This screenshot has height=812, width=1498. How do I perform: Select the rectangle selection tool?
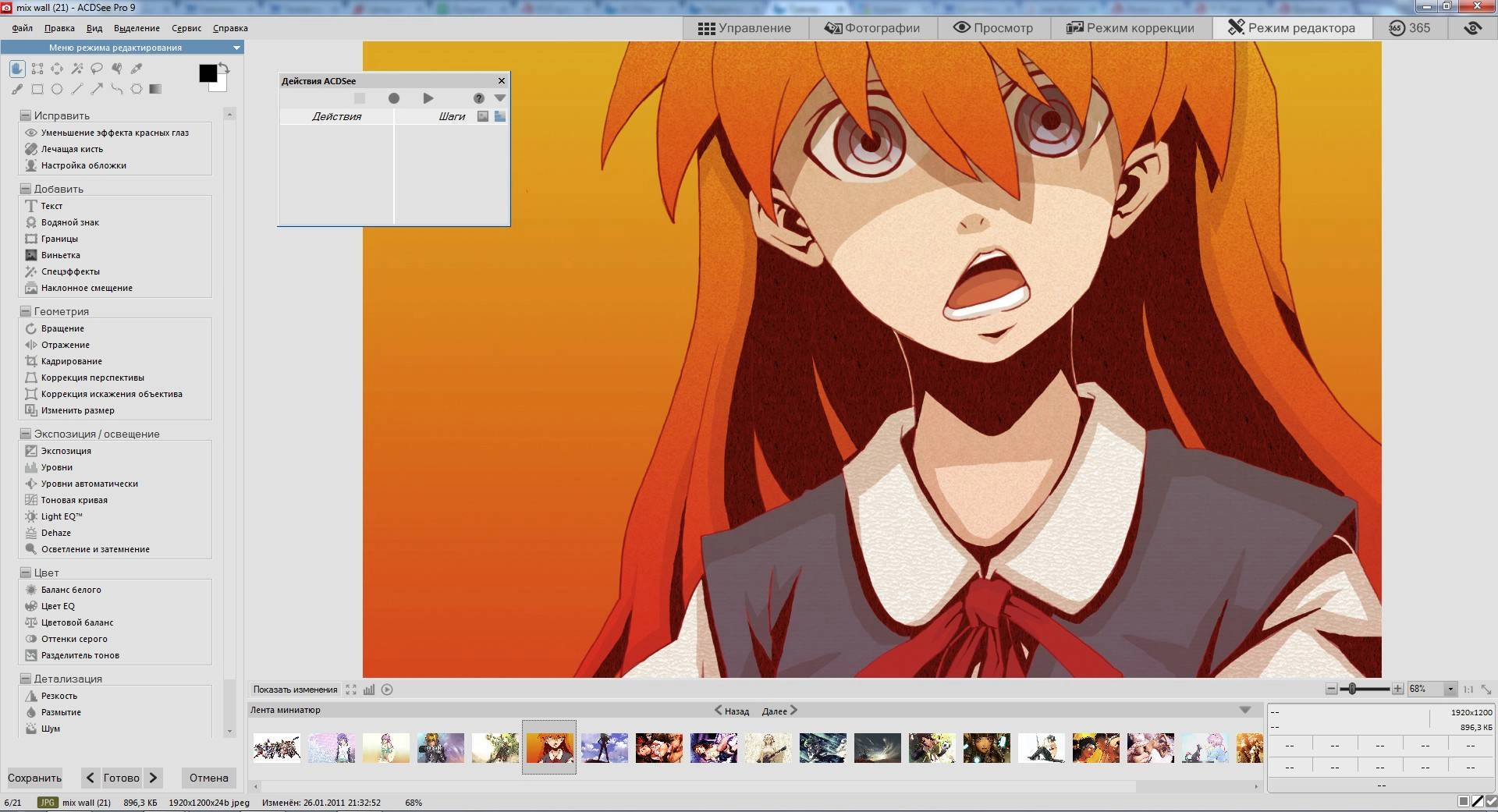[37, 69]
